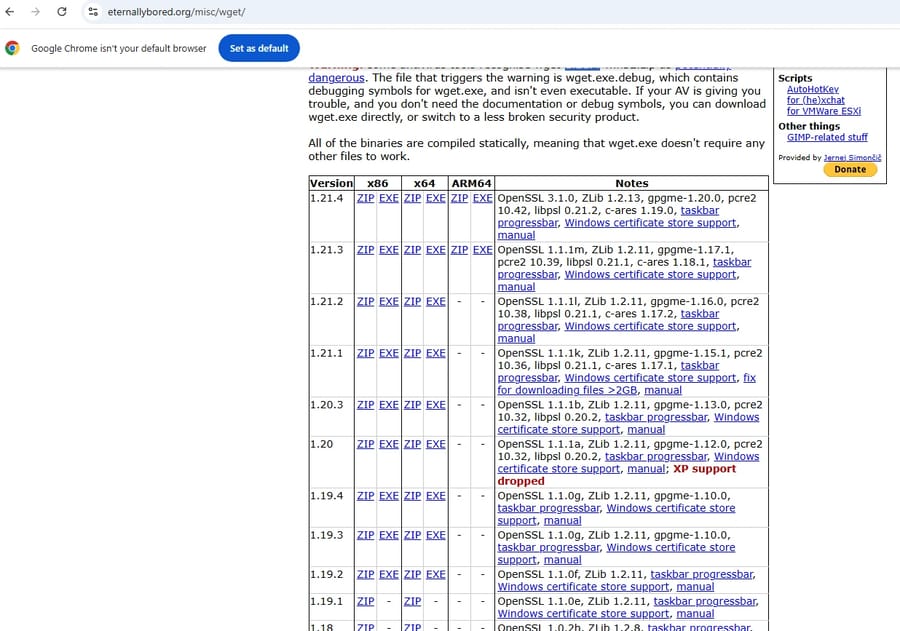The height and width of the screenshot is (631, 900).
Task: Download wget 1.19.1 x86 ZIP
Action: pos(366,601)
